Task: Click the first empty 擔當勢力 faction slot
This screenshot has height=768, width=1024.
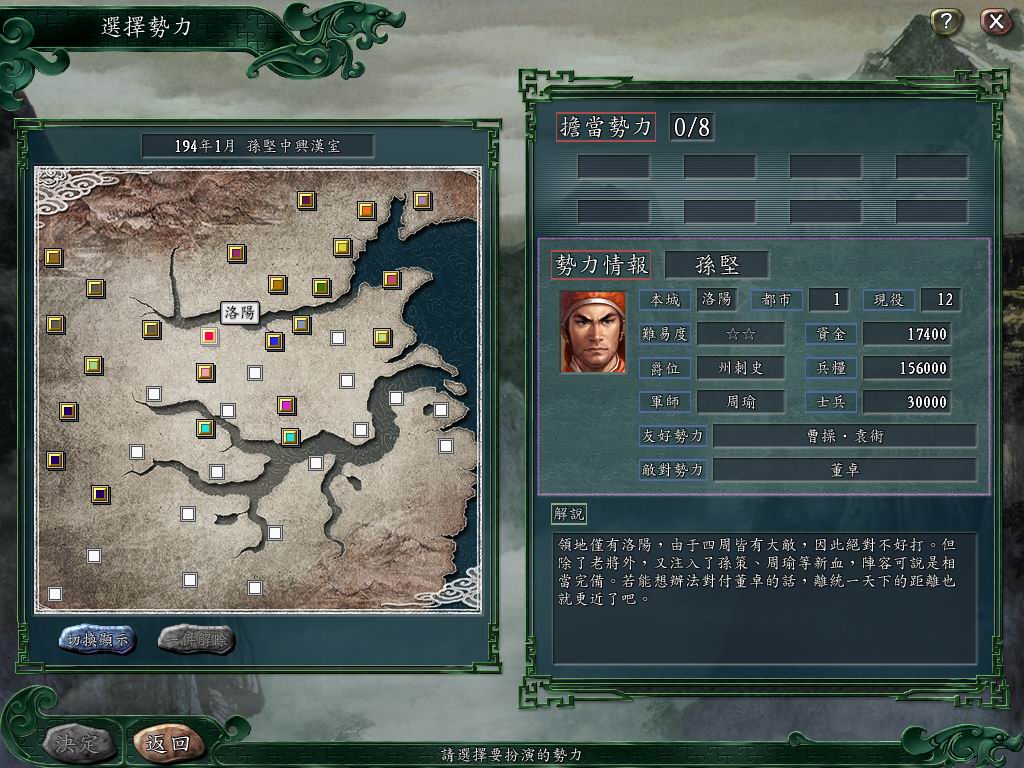Action: (613, 167)
